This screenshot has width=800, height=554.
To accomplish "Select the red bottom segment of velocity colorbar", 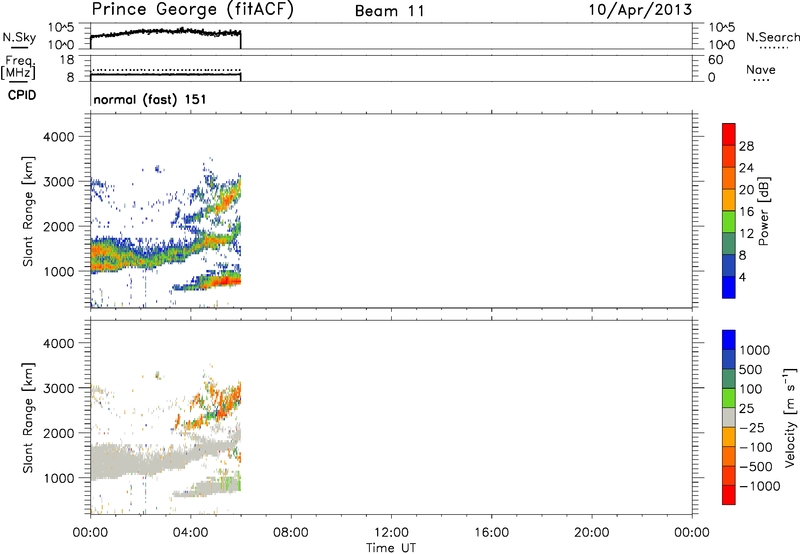I will [729, 495].
